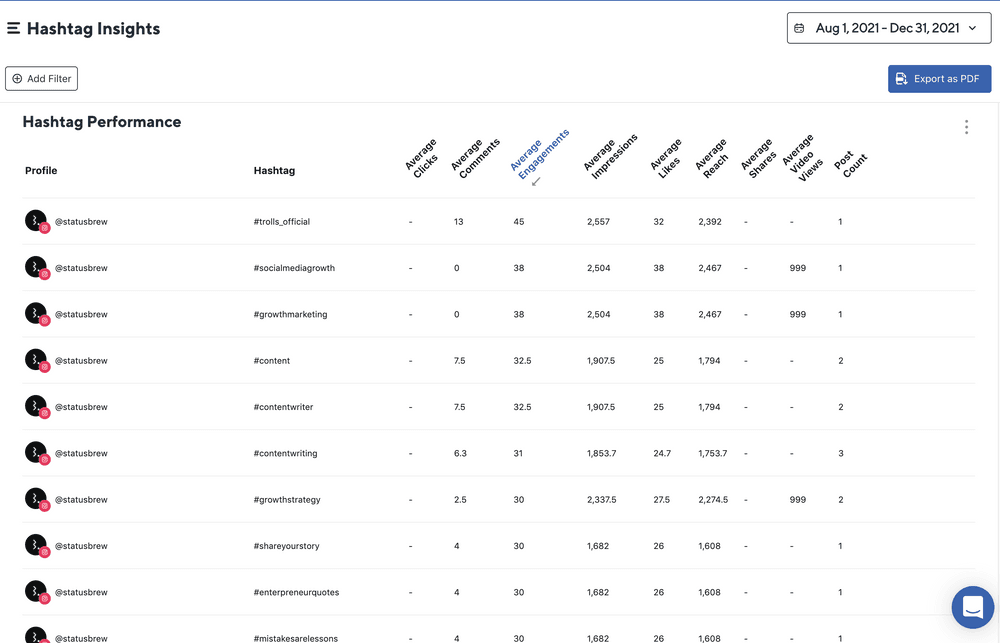Click the #contentwriting hashtag
Image resolution: width=1000 pixels, height=643 pixels.
tap(285, 454)
